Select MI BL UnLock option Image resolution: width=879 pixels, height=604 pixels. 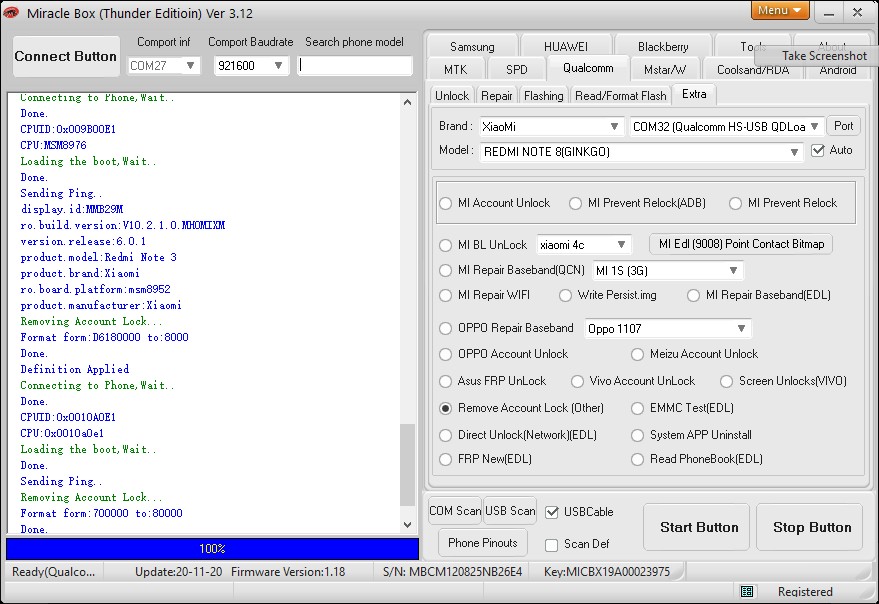446,245
